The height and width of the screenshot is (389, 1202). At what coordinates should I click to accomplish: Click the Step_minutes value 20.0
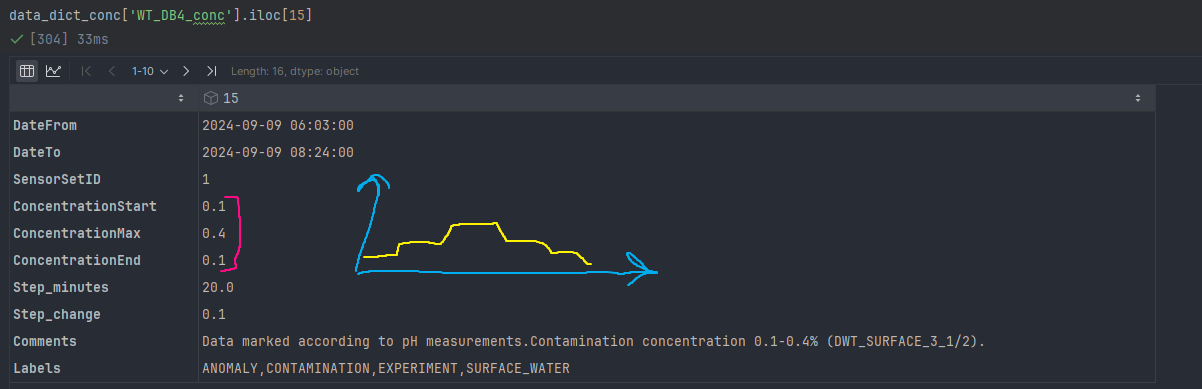218,287
